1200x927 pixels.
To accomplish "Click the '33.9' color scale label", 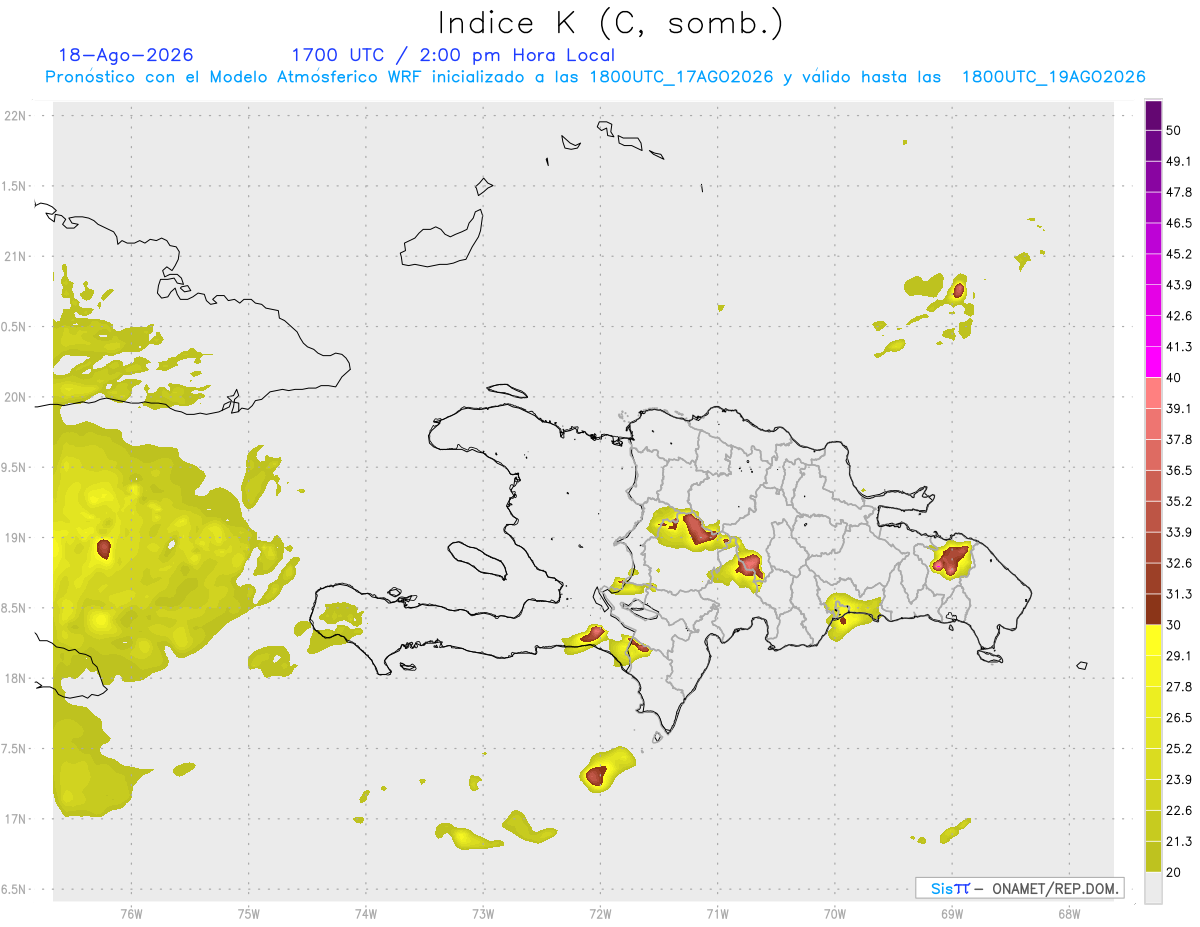I will click(1179, 532).
